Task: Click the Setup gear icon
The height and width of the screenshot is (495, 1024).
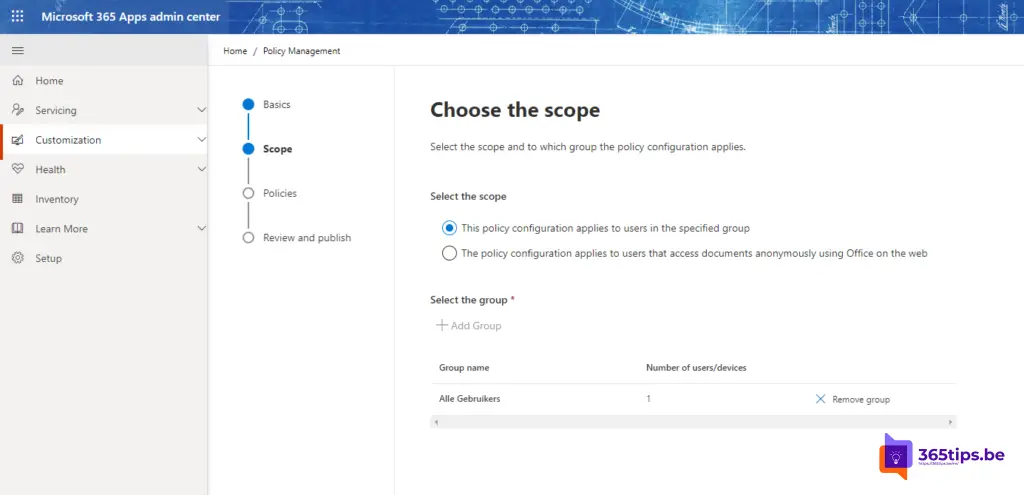Action: click(18, 258)
